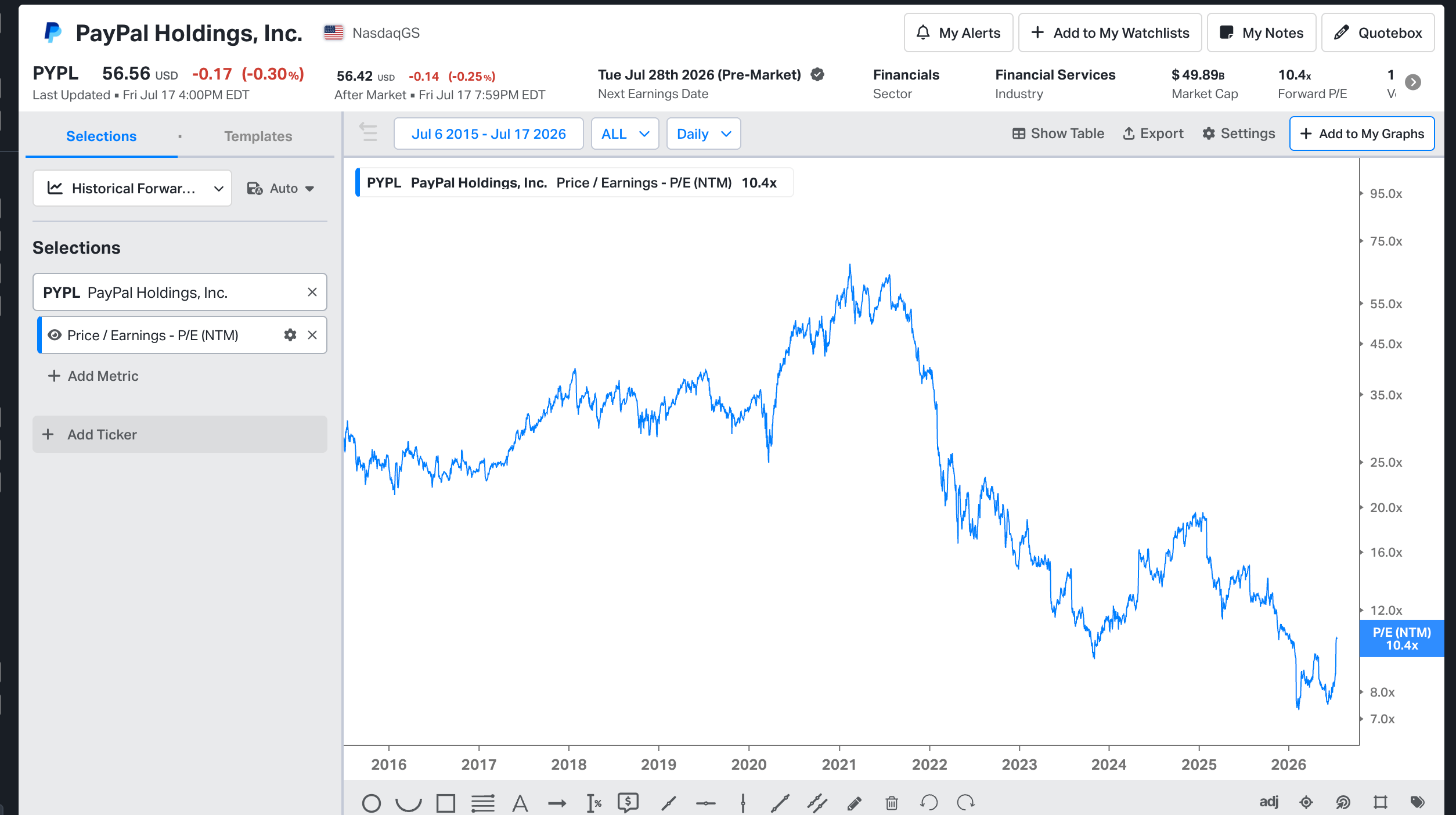Image resolution: width=1456 pixels, height=815 pixels.
Task: Click the blue P/E (NTM) 10.4x axis label
Action: pos(1401,639)
